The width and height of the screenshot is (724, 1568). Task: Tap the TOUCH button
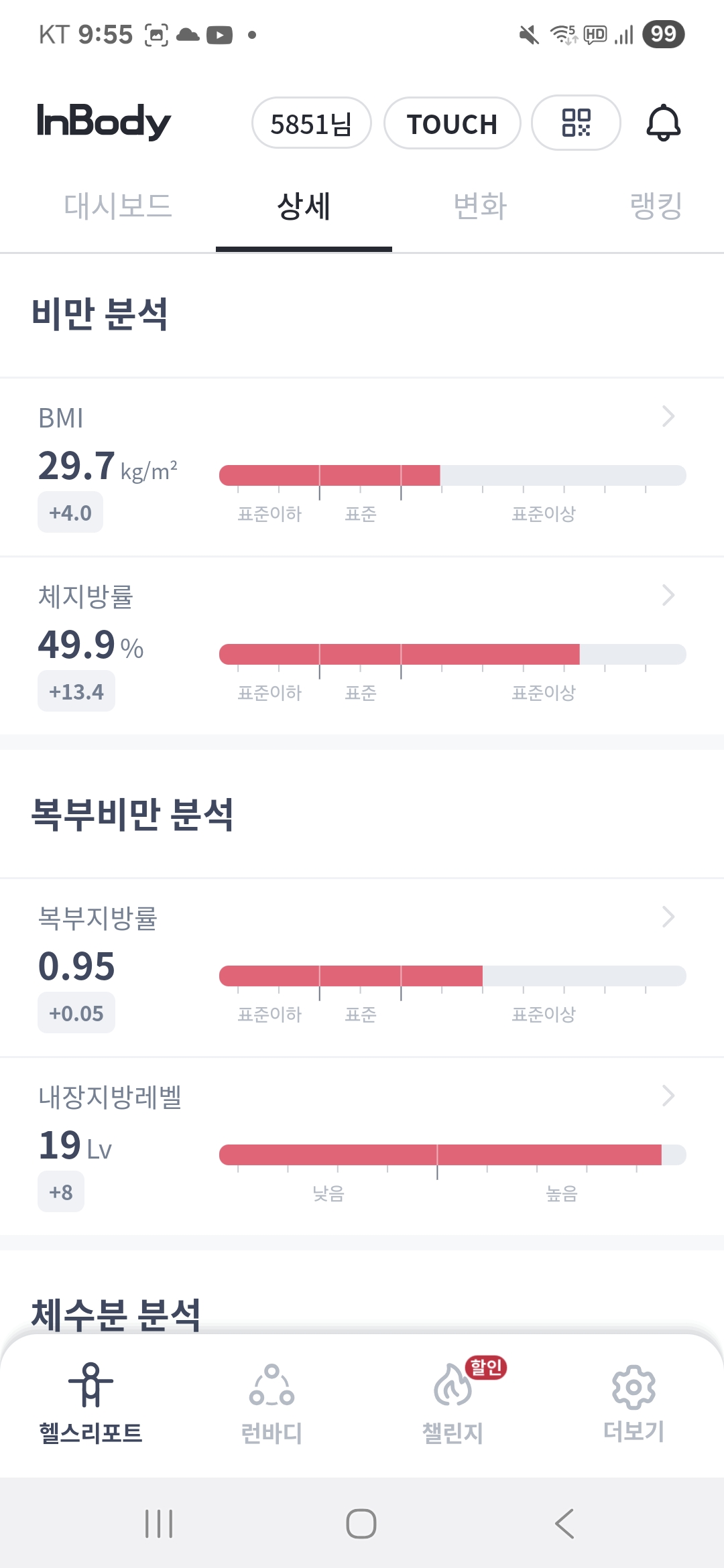coord(452,123)
